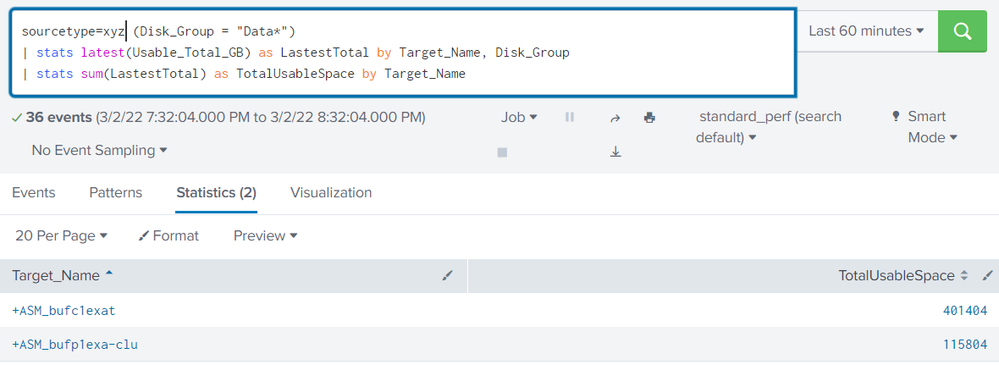Change 20 Per Page setting
999x365 pixels.
point(61,236)
